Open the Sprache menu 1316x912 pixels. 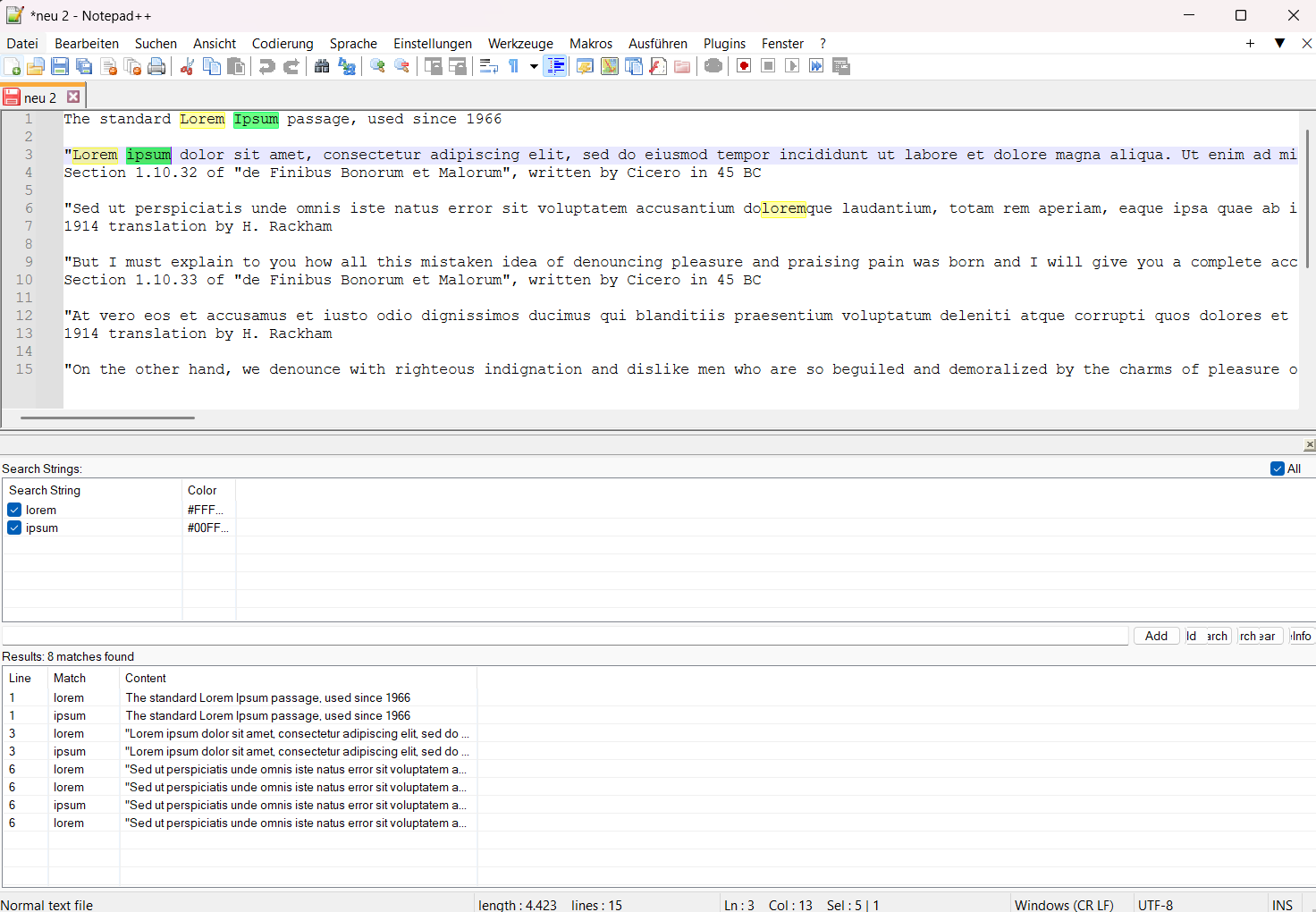tap(353, 44)
